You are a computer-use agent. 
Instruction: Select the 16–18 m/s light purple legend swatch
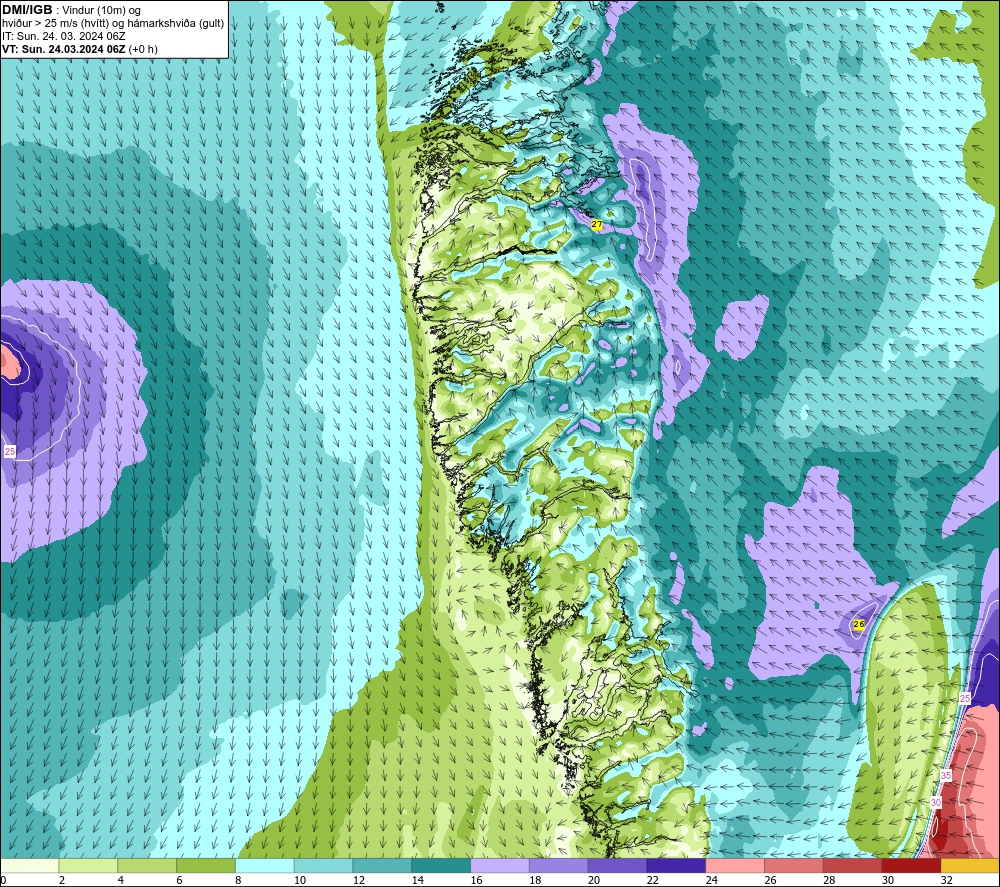pyautogui.click(x=500, y=865)
